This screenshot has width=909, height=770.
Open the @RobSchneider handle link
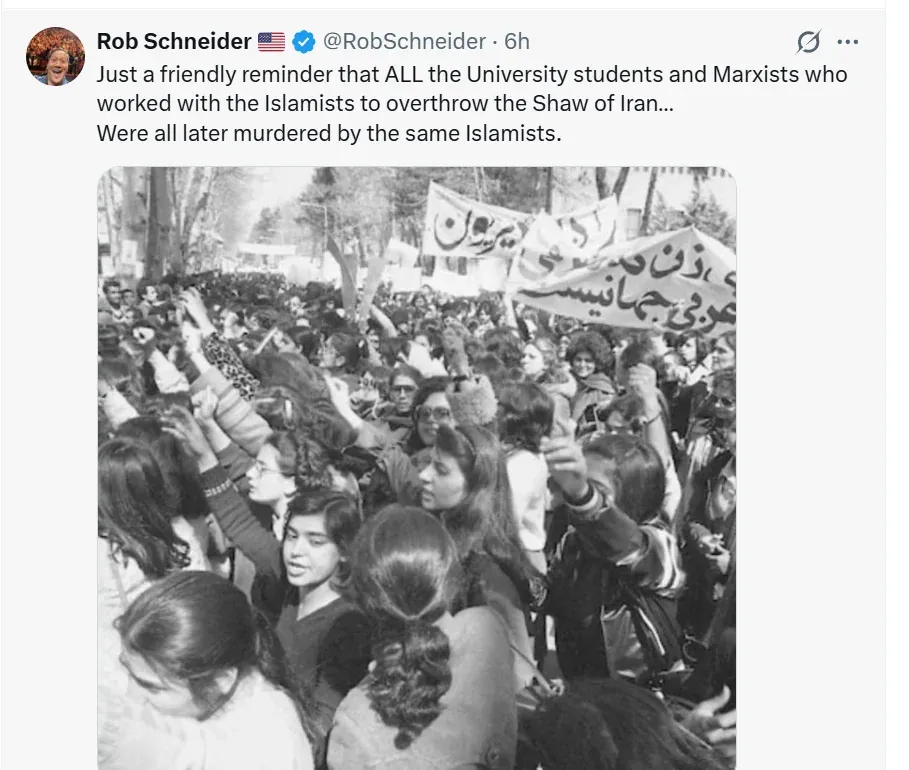point(406,42)
